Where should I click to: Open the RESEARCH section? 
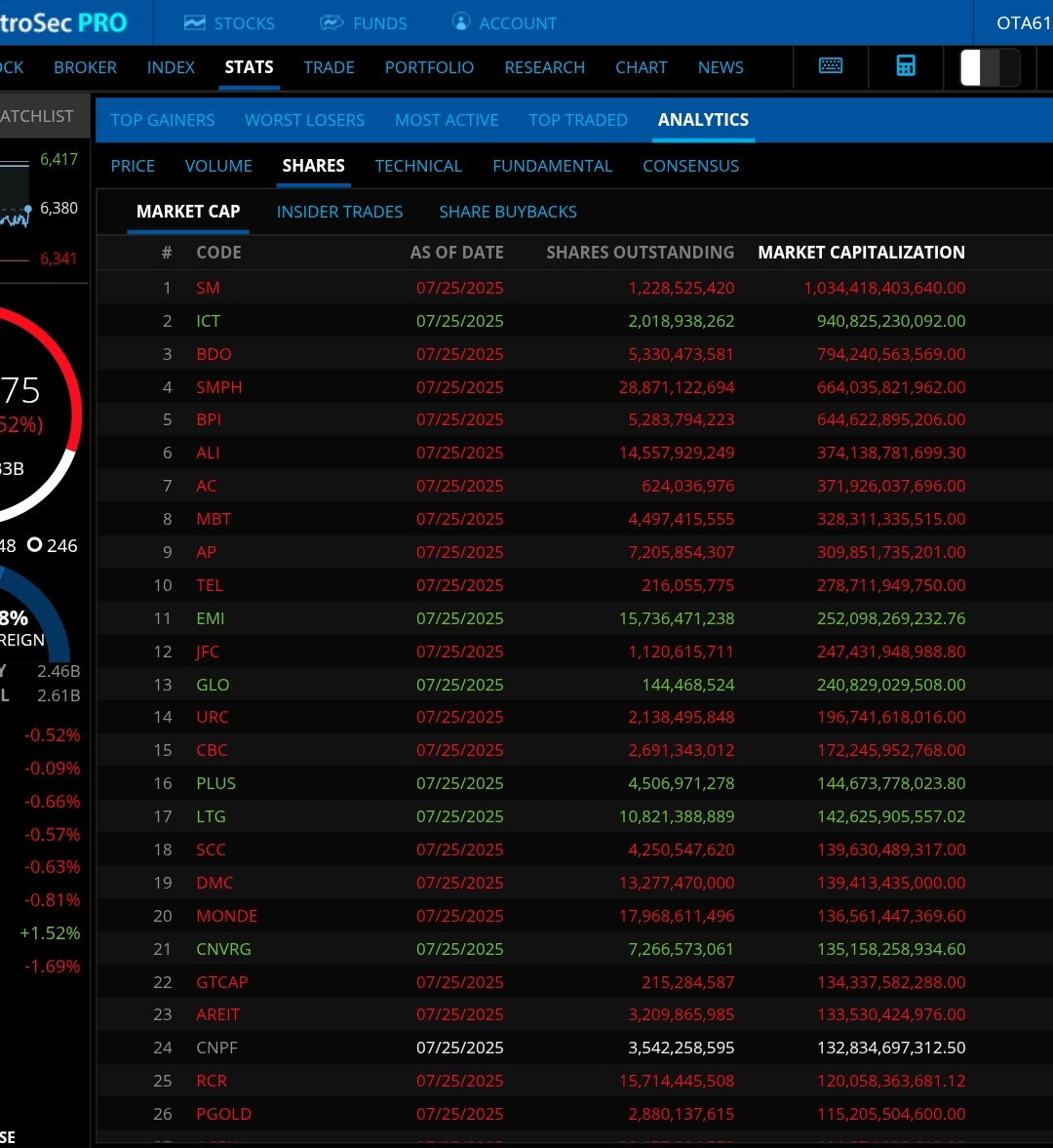(544, 67)
